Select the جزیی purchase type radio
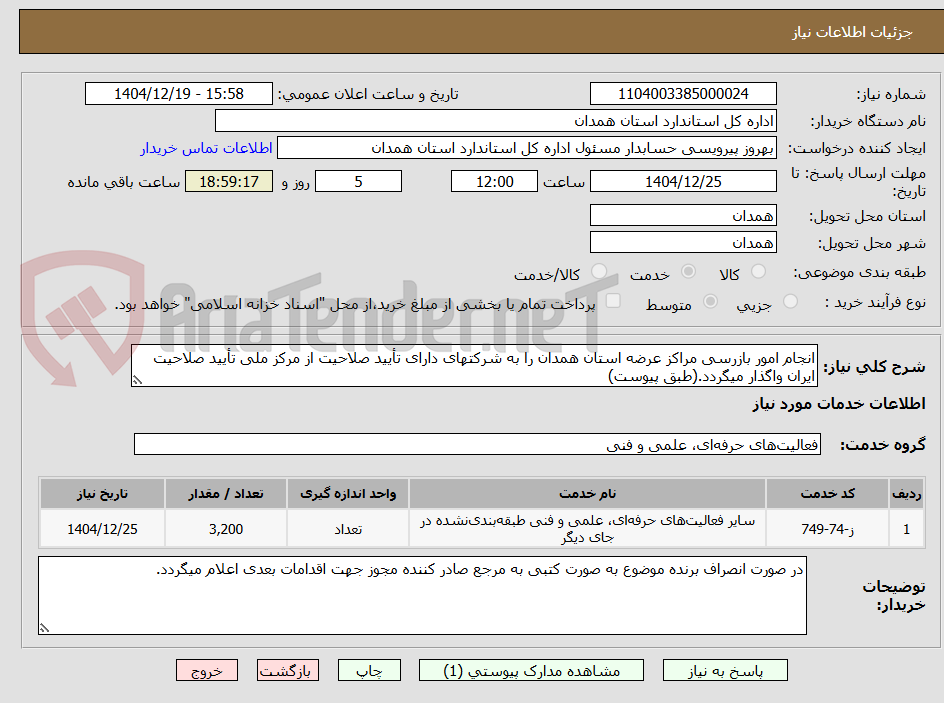 (790, 302)
